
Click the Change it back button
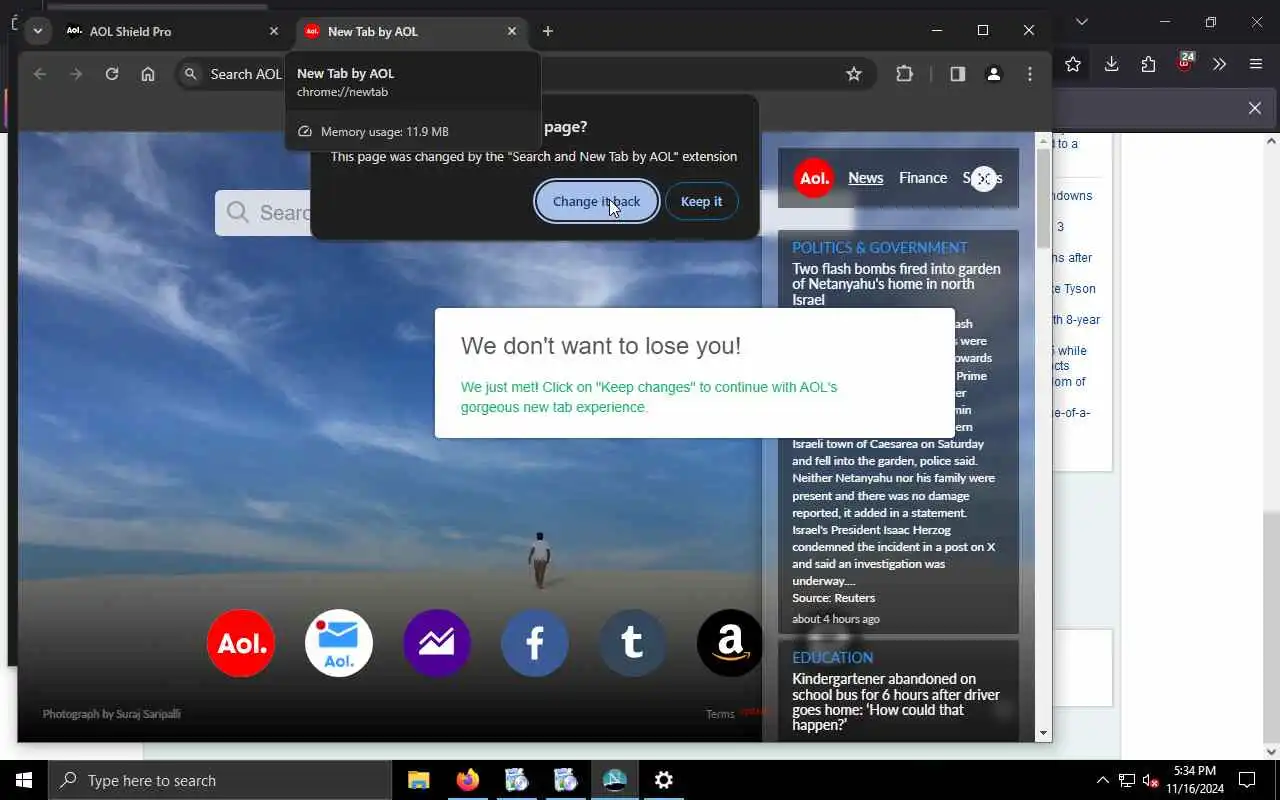[x=596, y=201]
